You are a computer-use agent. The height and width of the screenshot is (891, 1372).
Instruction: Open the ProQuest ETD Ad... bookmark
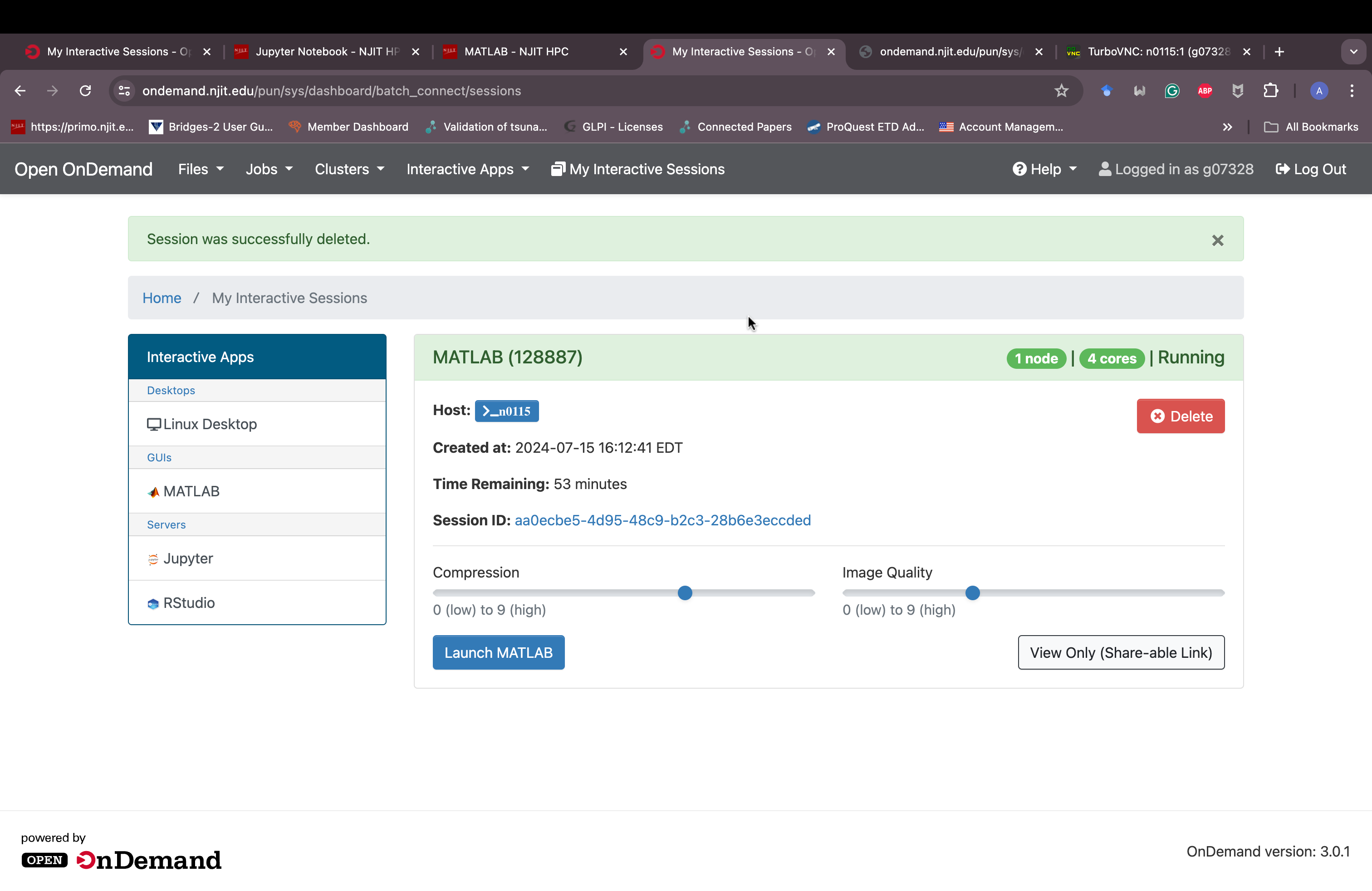point(865,127)
